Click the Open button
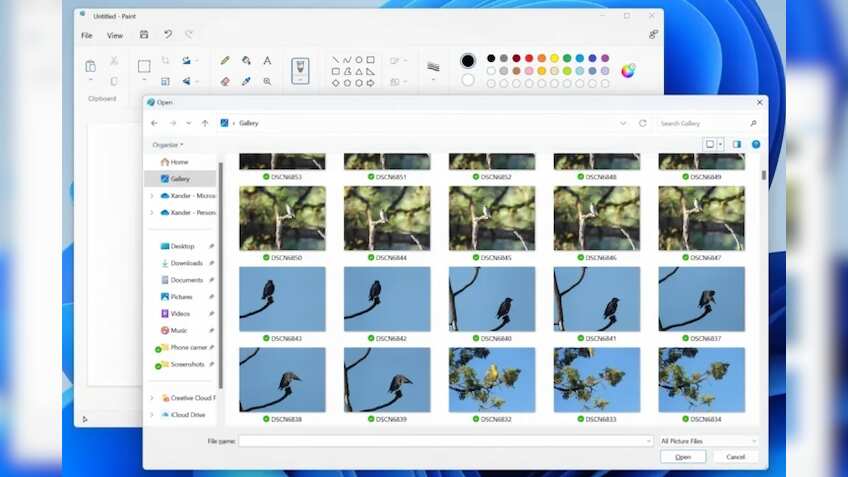 click(x=683, y=457)
